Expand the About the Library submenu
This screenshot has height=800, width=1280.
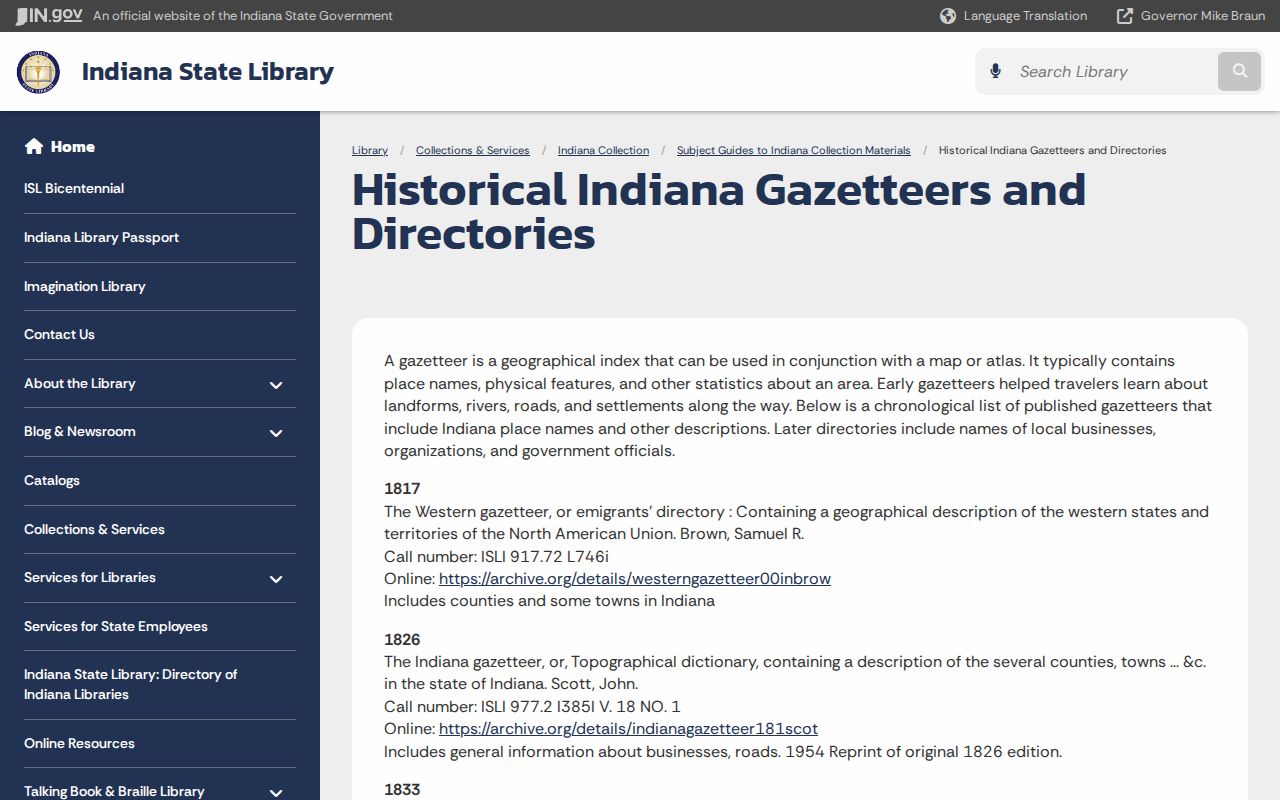(x=276, y=384)
